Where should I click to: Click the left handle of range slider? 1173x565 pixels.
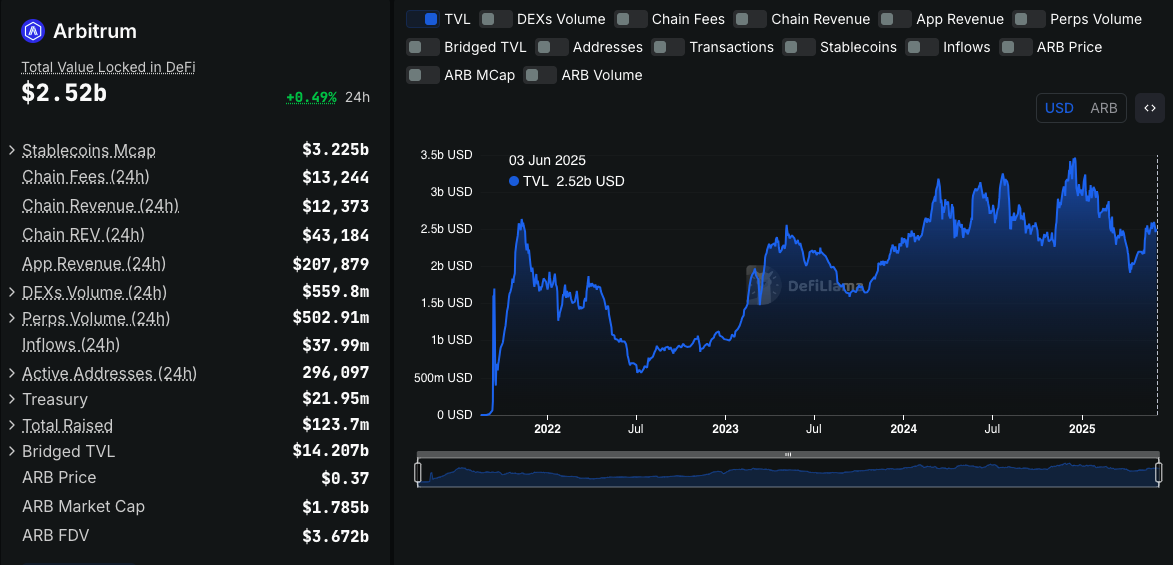click(418, 472)
